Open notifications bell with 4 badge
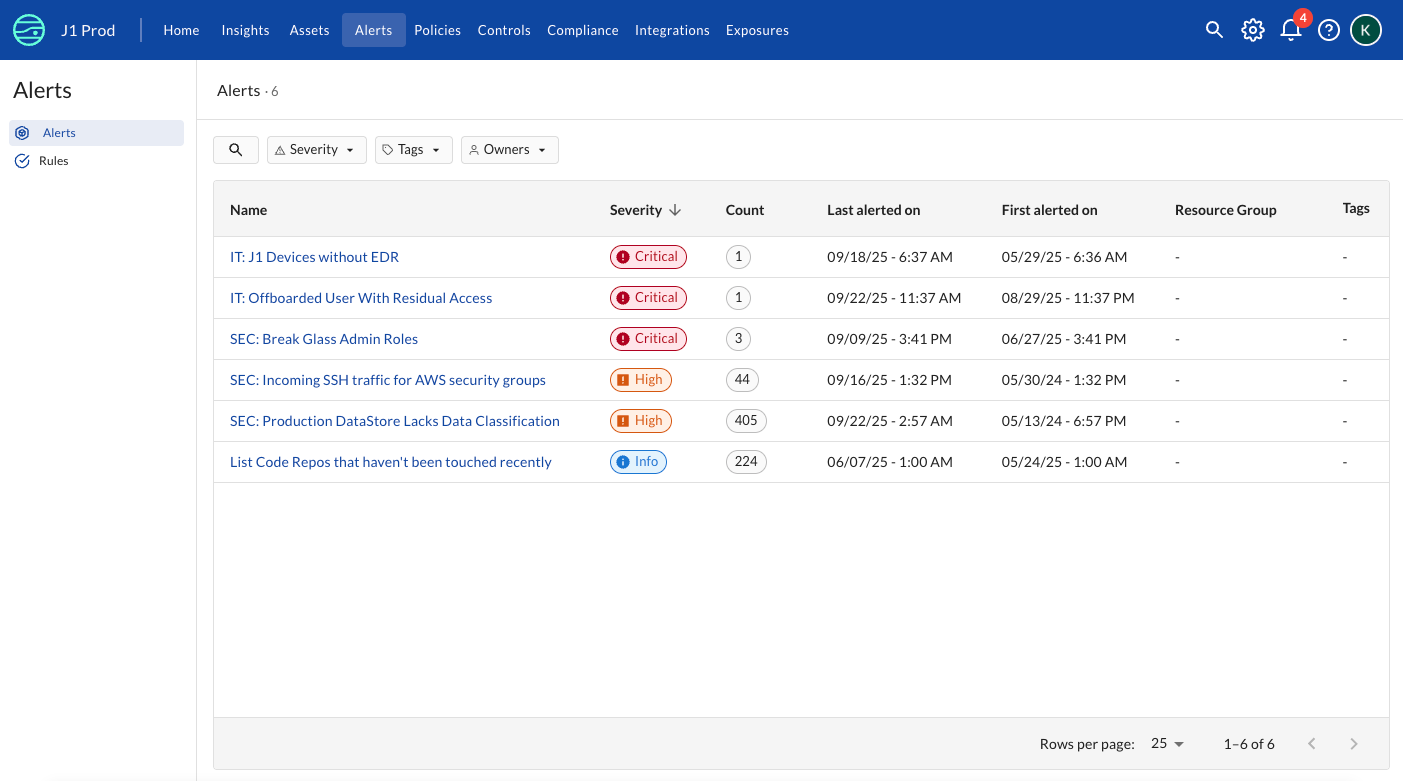Screen dimensions: 1403x781 [1291, 30]
